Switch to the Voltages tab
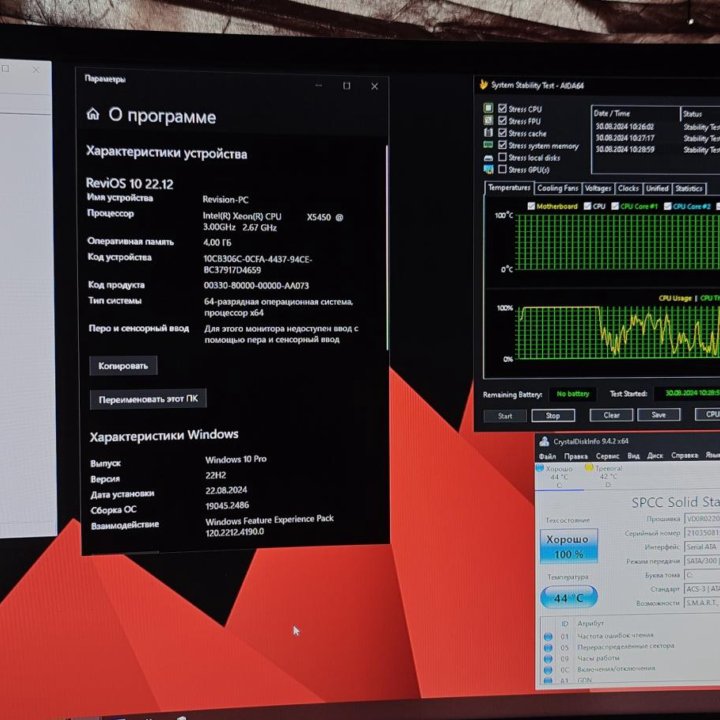720x720 pixels. 597,188
